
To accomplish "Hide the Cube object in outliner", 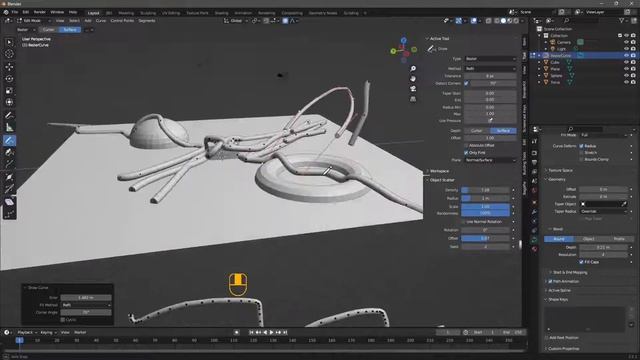I will point(627,62).
